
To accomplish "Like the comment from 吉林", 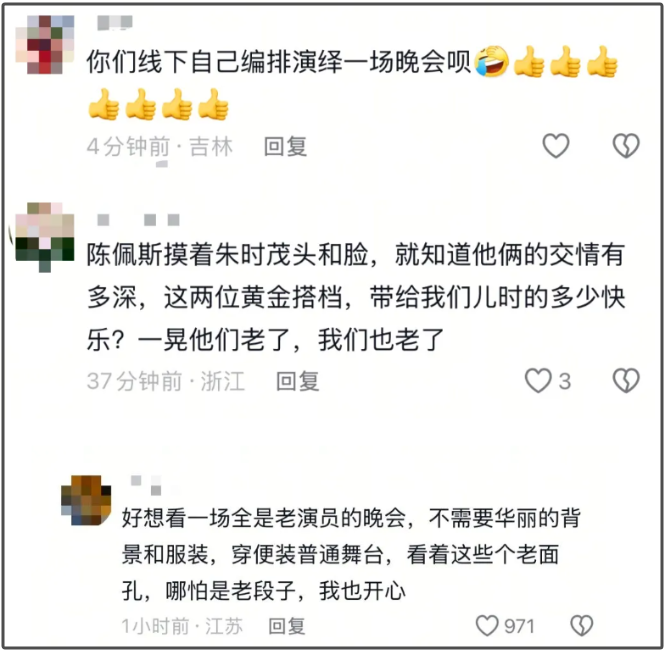I will click(x=556, y=146).
